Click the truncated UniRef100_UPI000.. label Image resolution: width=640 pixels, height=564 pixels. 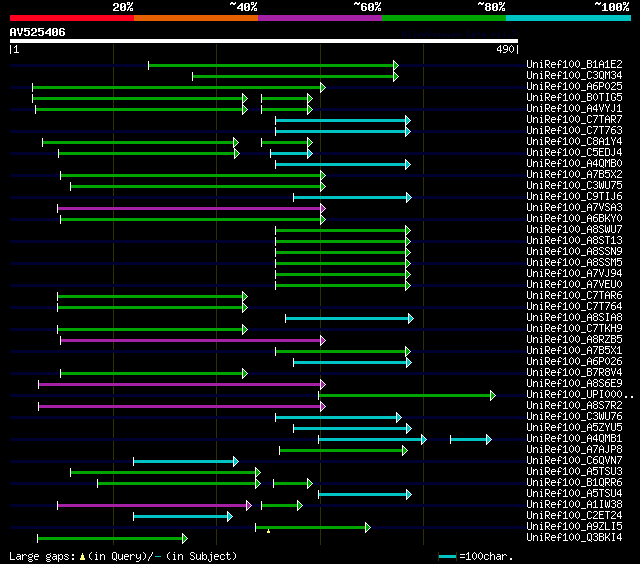pos(580,395)
